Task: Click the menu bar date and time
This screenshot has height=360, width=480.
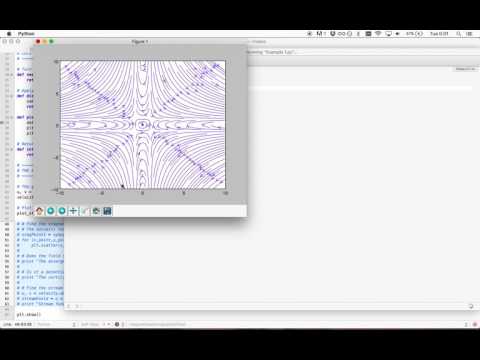Action: (x=439, y=34)
